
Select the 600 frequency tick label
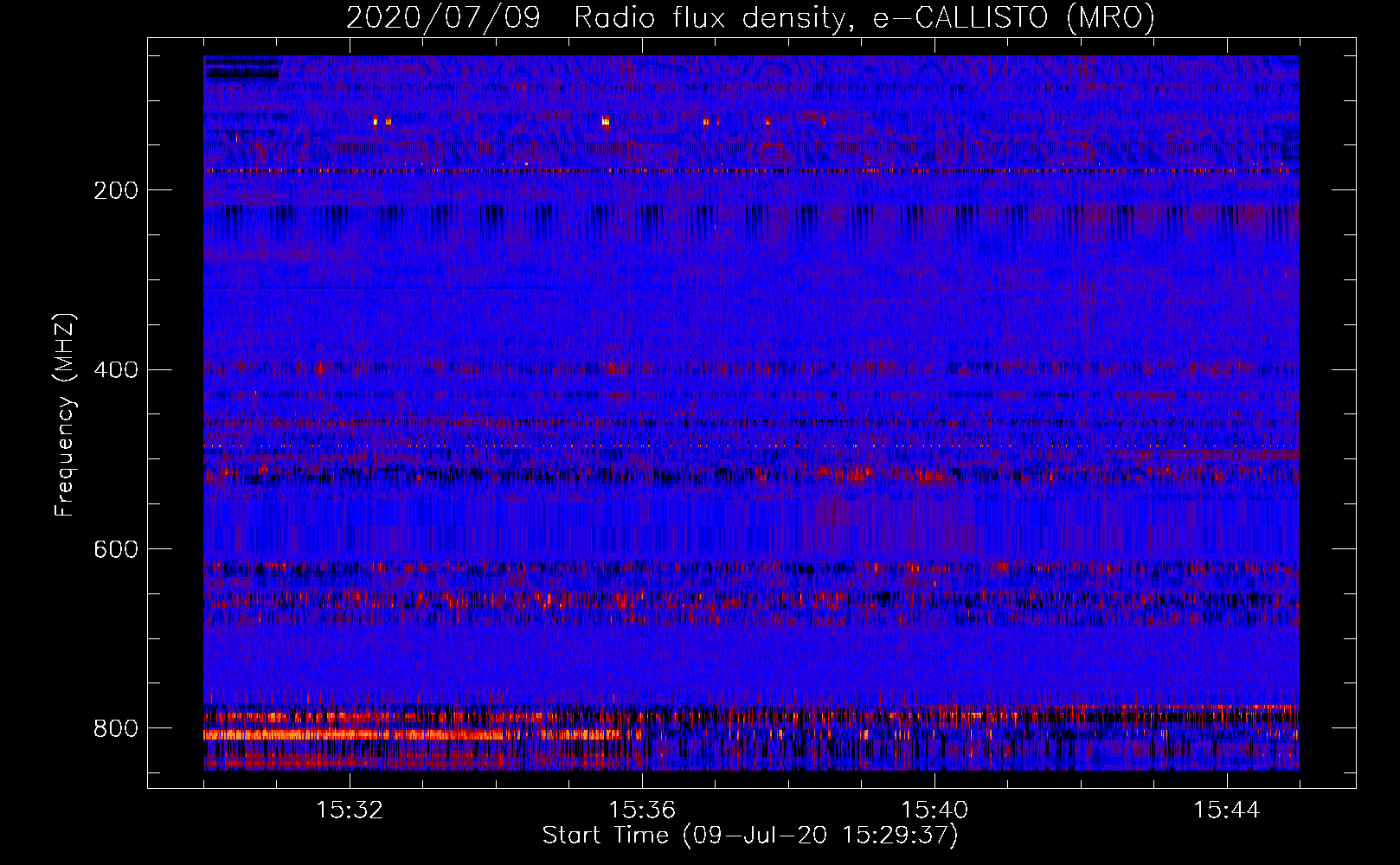(116, 550)
